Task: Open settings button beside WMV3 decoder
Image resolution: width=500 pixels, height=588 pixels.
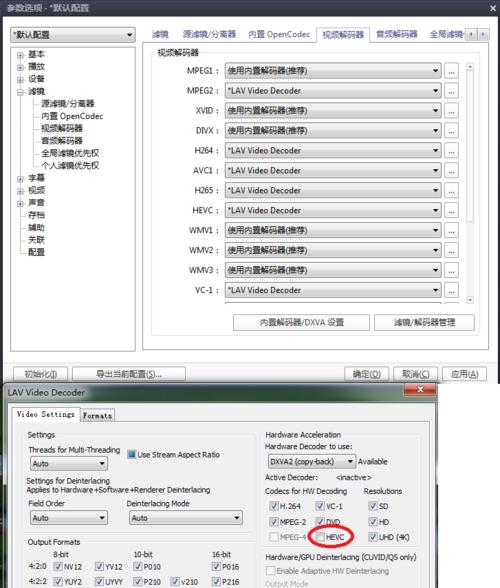Action: pos(451,270)
